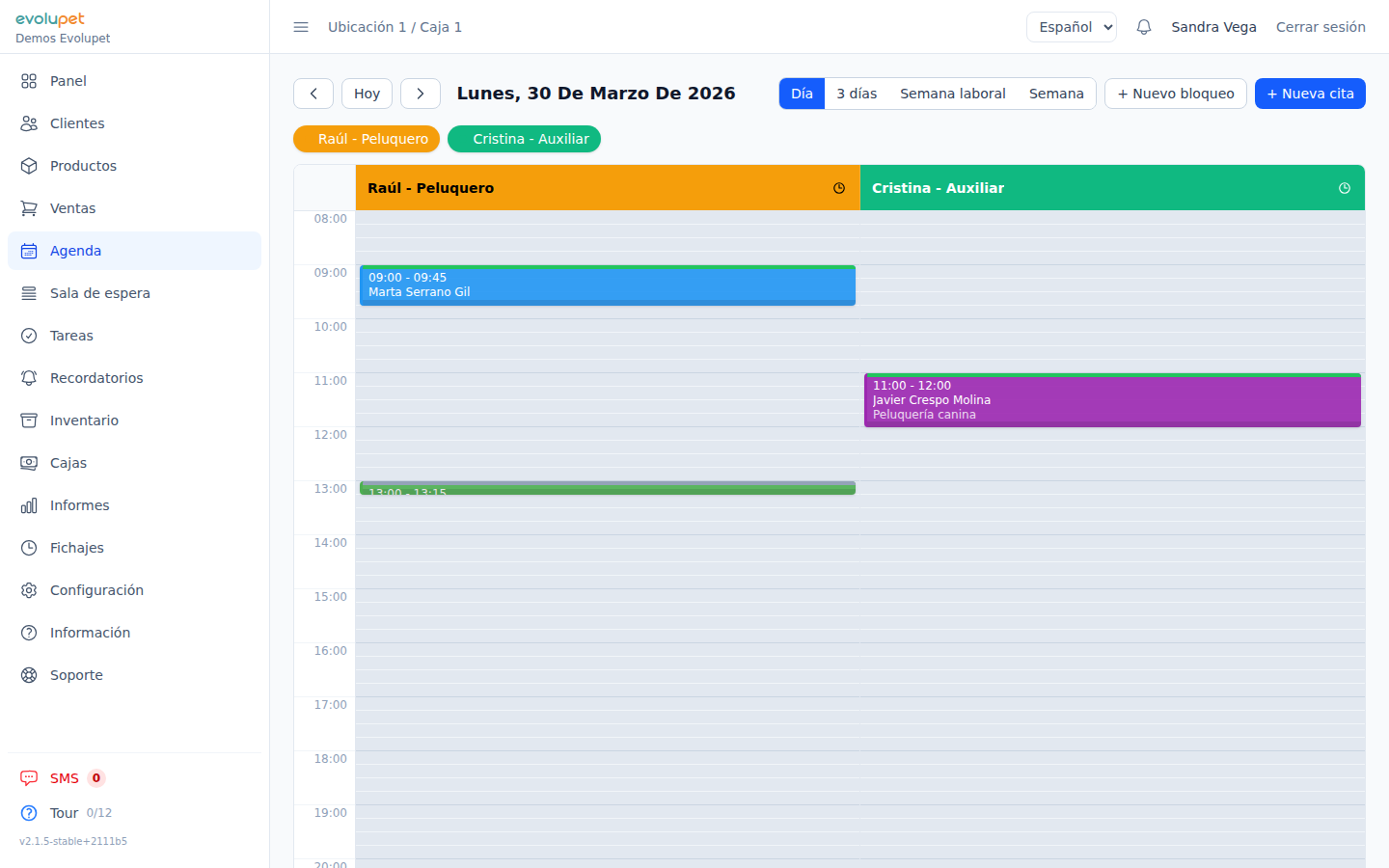Click the Cerrar sesión link
Screen dimensions: 1389x868
pyautogui.click(x=1321, y=27)
